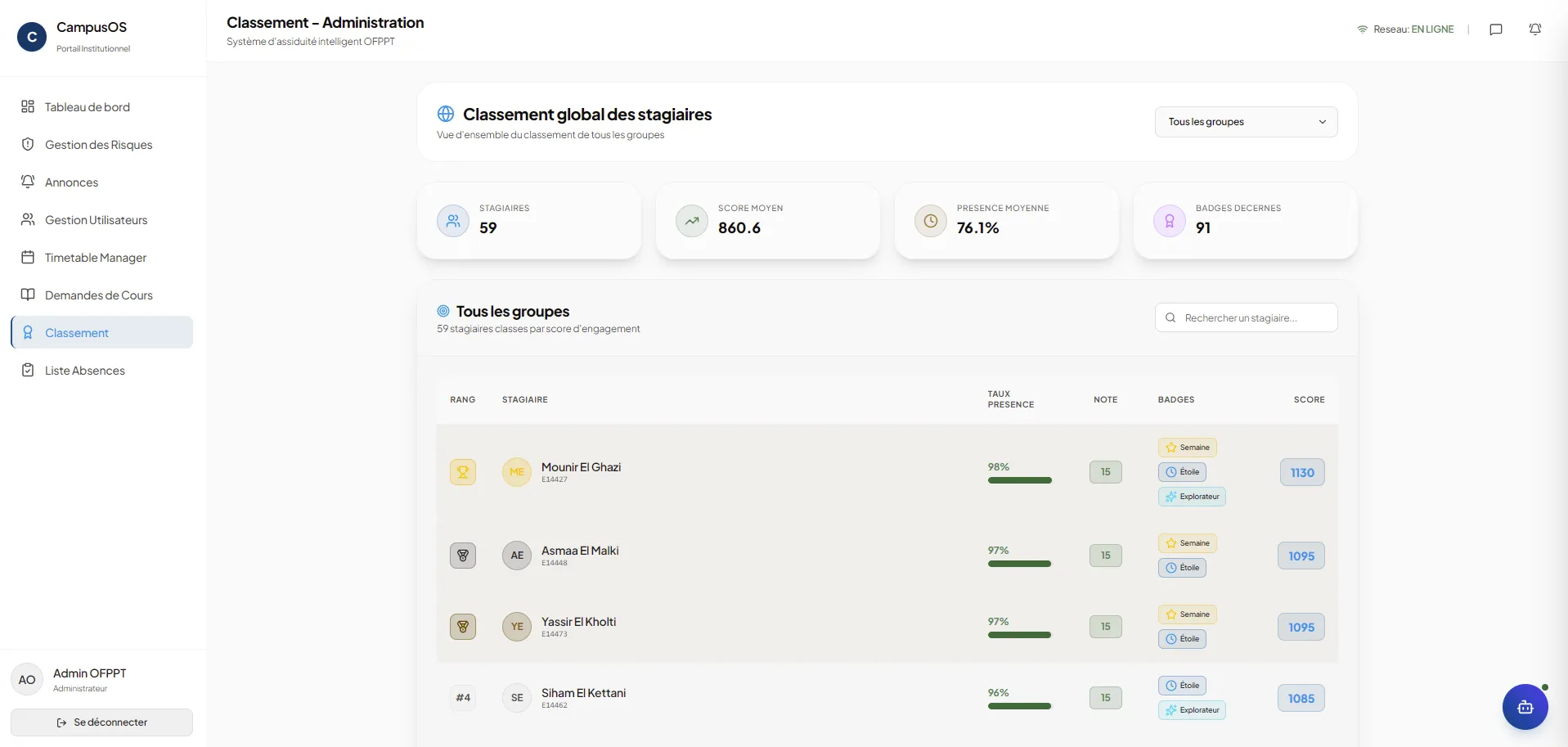
Task: Click the Gestion Utilisateurs people icon
Action: (28, 219)
